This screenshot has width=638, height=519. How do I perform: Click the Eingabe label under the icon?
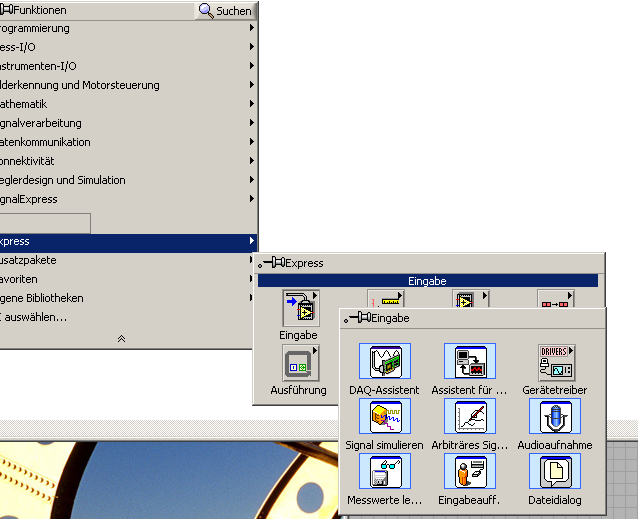tap(298, 335)
